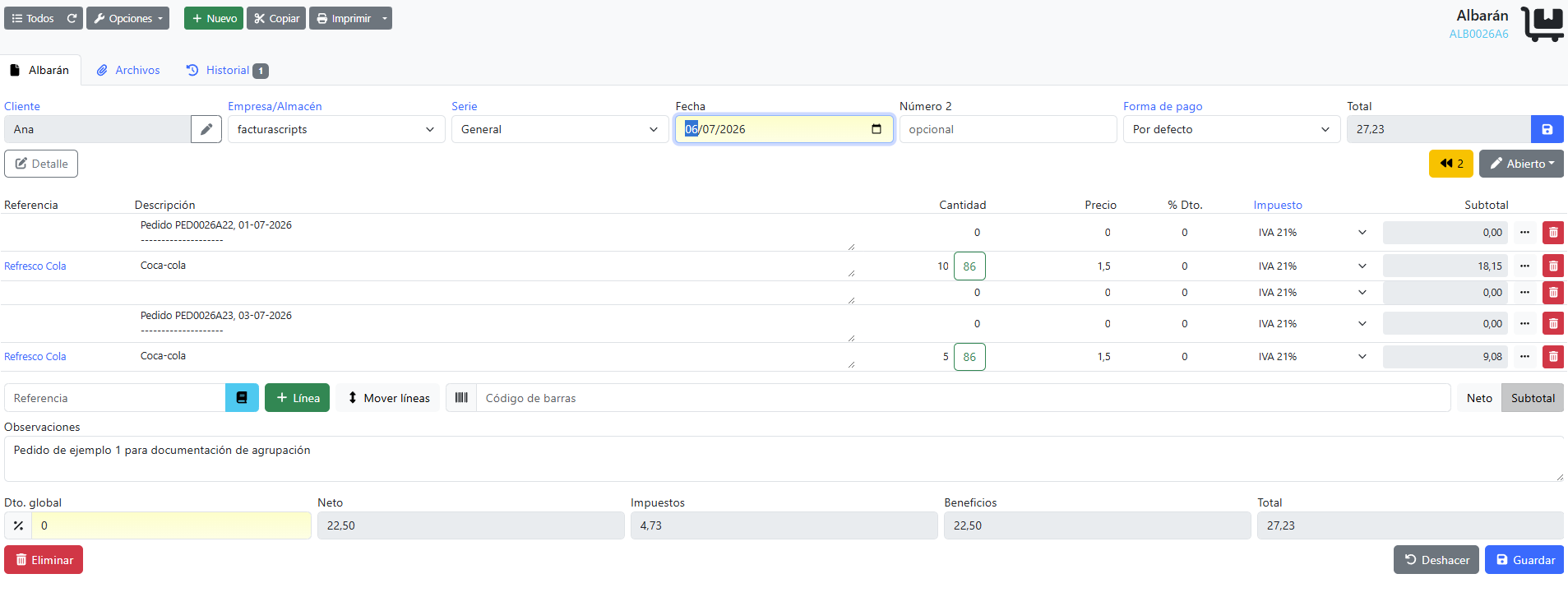The image size is (1568, 597).
Task: Click the Refresco Cola reference link in the last line
Action: (x=35, y=357)
